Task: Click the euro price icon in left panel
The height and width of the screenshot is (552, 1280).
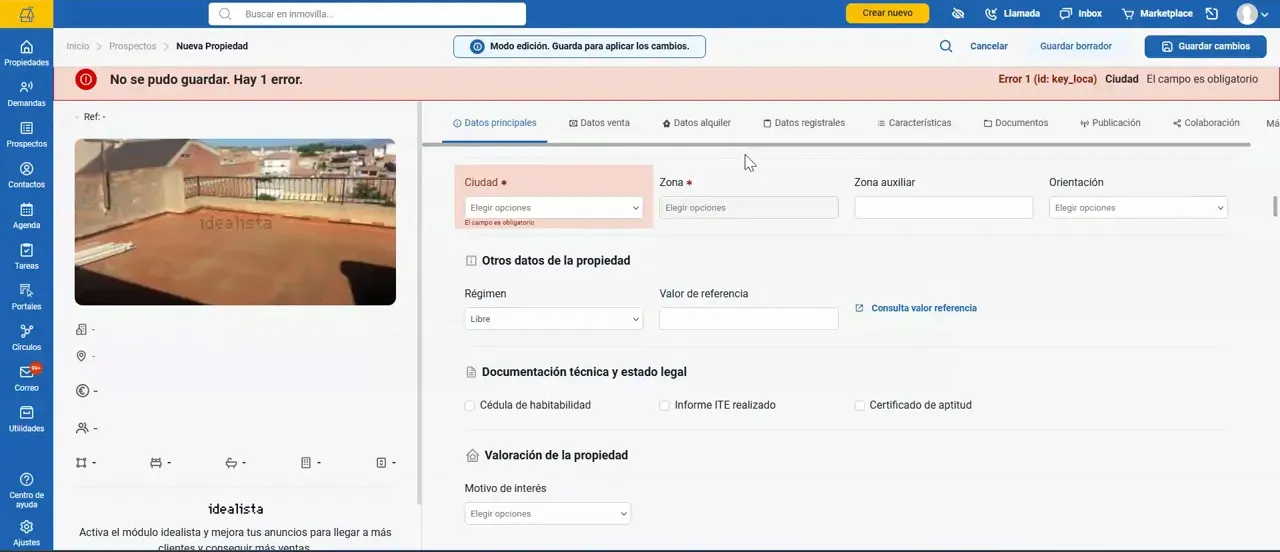Action: (x=82, y=391)
